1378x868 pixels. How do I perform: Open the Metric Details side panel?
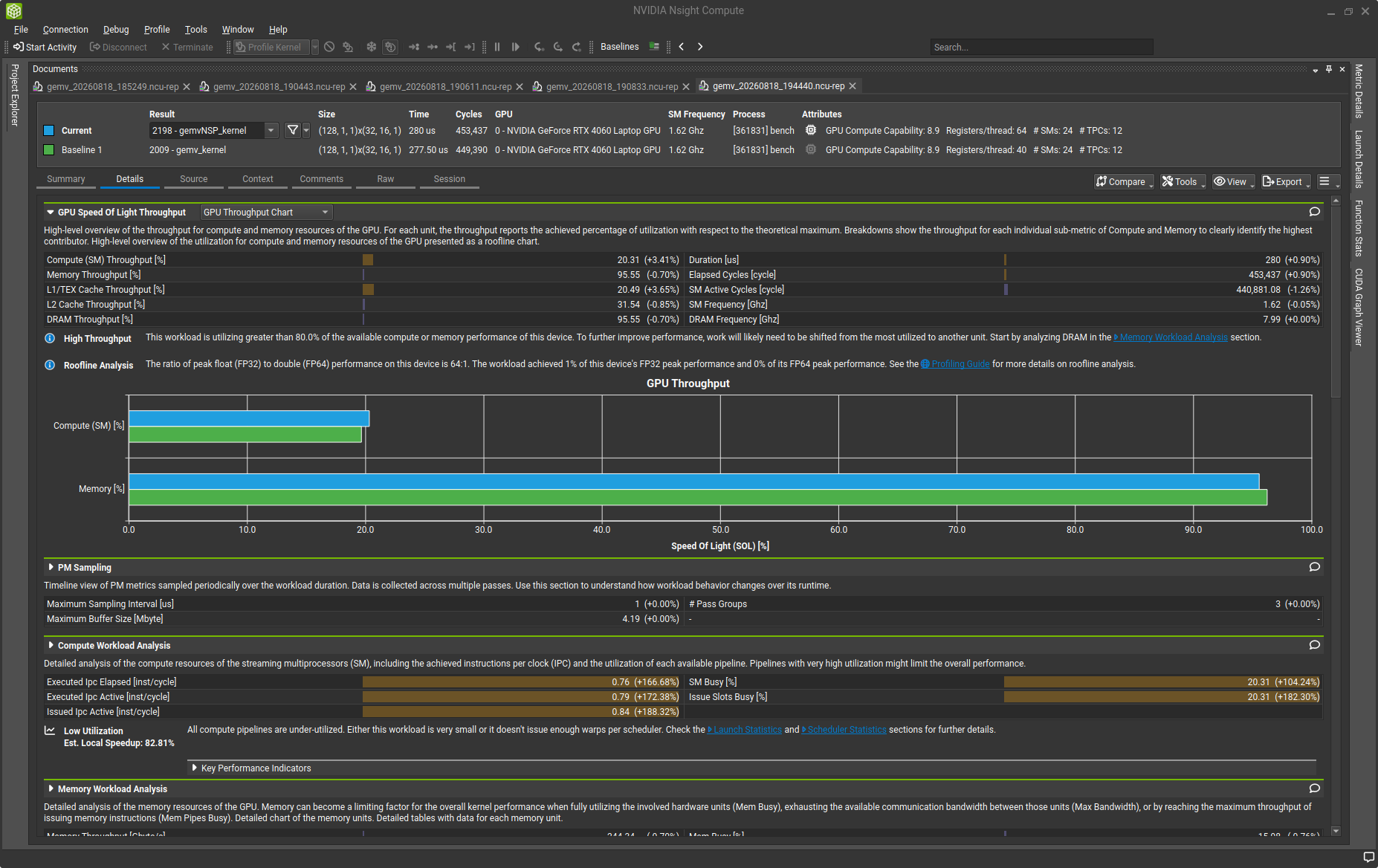tap(1358, 91)
